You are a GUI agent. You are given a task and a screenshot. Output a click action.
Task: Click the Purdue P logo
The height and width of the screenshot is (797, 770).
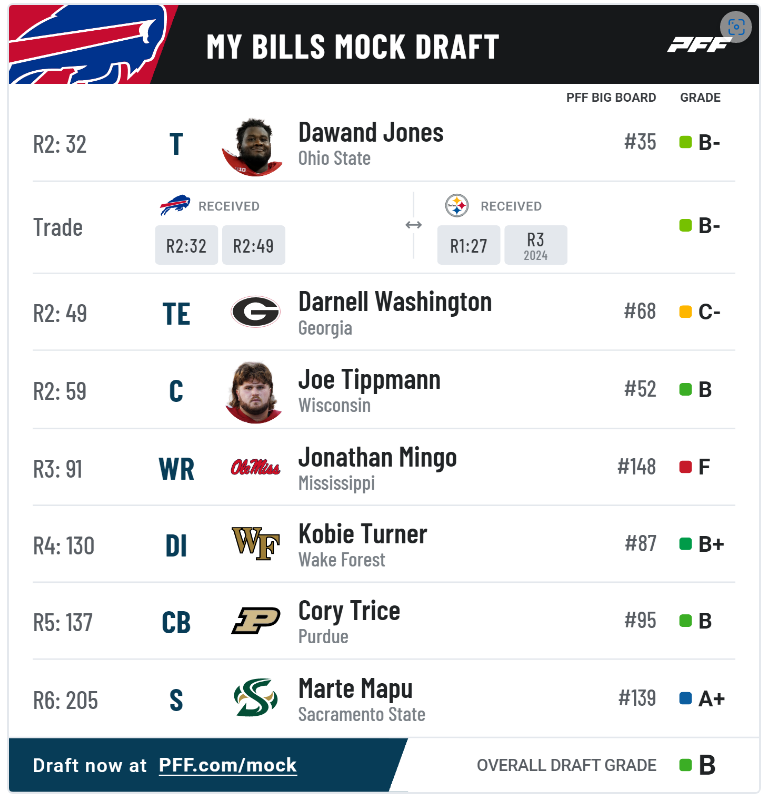click(x=256, y=621)
